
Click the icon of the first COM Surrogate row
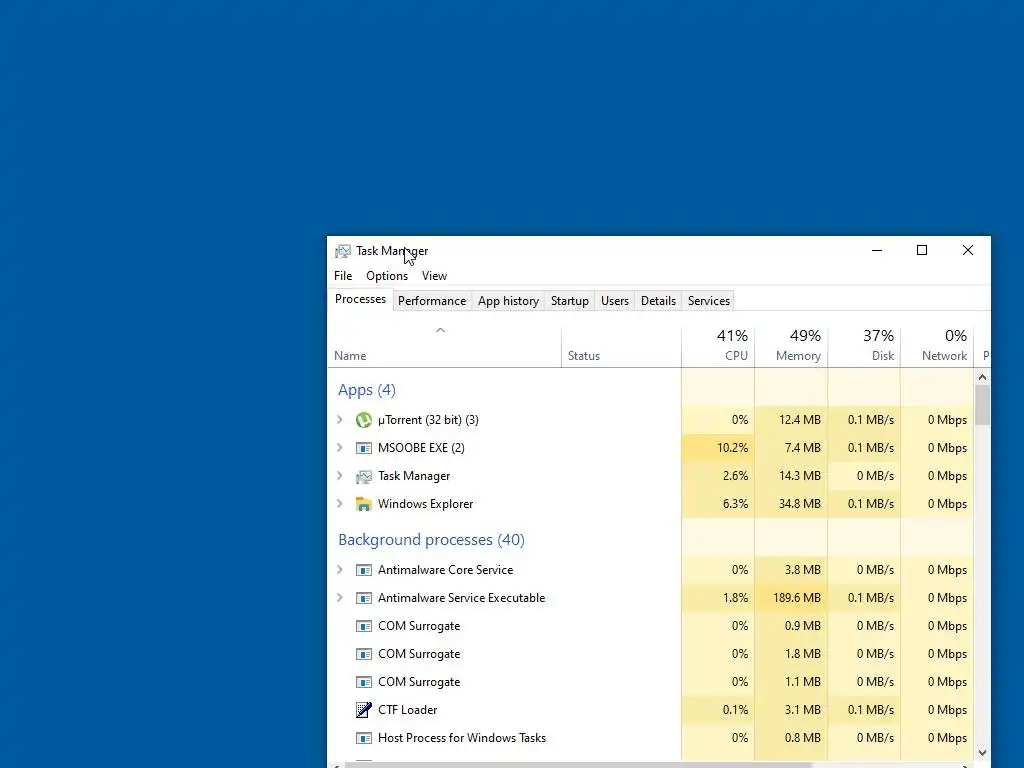[x=364, y=626]
